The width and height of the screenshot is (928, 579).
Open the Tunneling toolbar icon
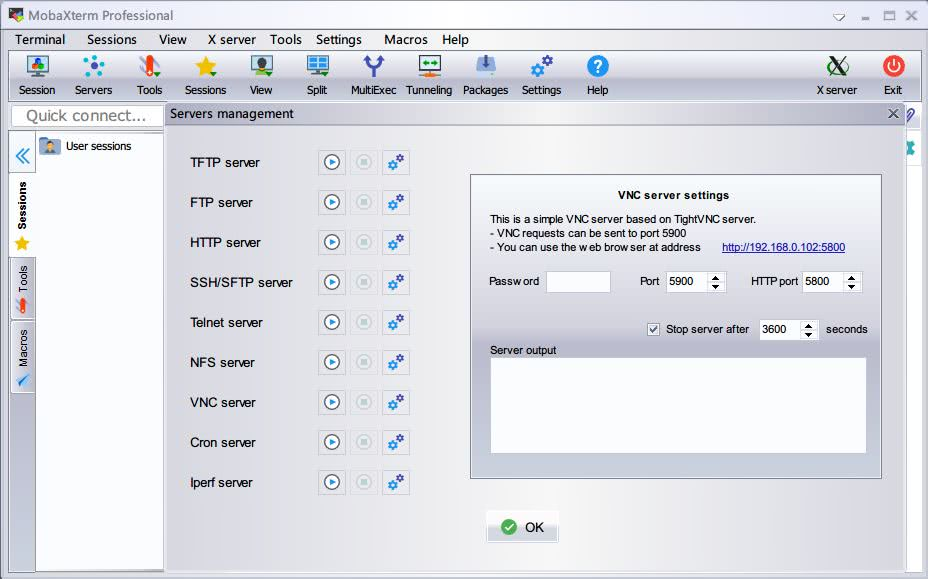click(429, 75)
